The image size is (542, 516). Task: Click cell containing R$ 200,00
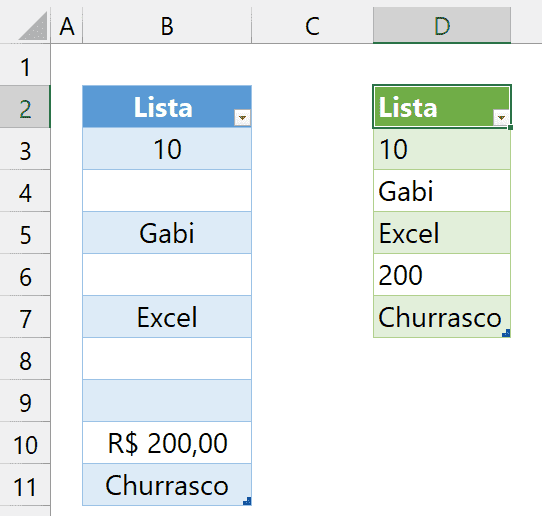[x=167, y=443]
